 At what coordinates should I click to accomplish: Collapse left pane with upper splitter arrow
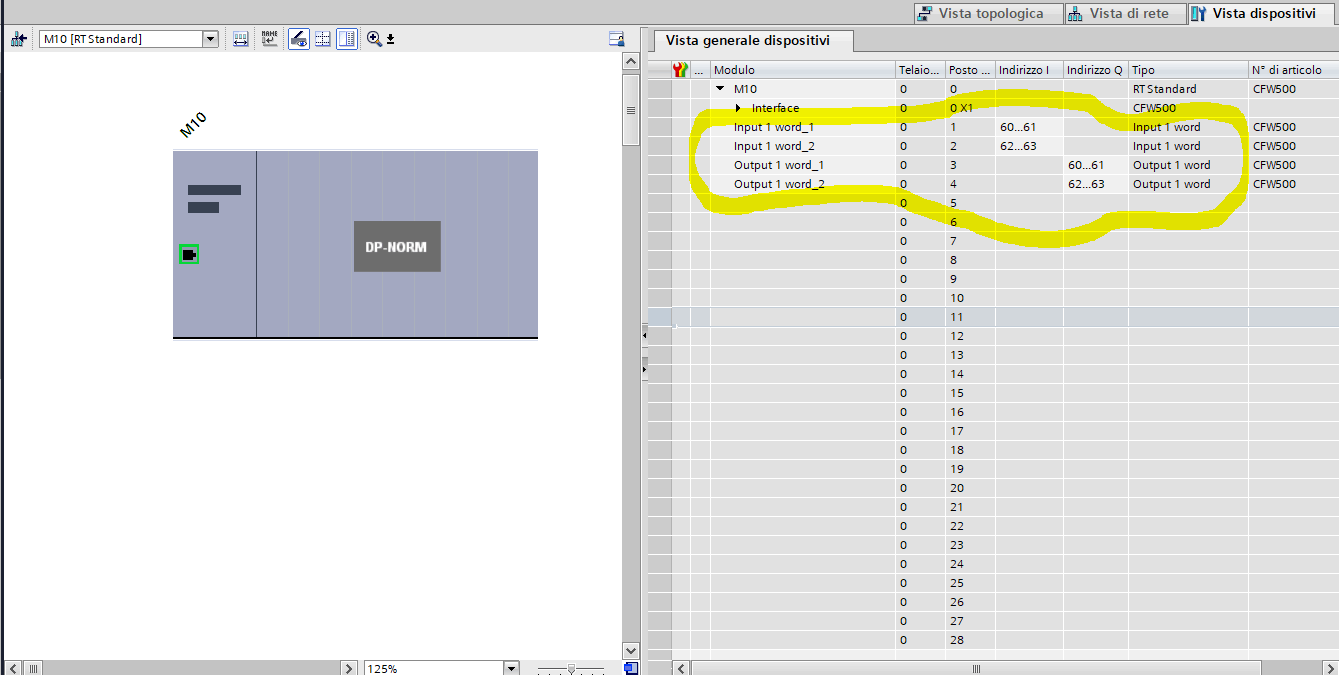coord(644,335)
